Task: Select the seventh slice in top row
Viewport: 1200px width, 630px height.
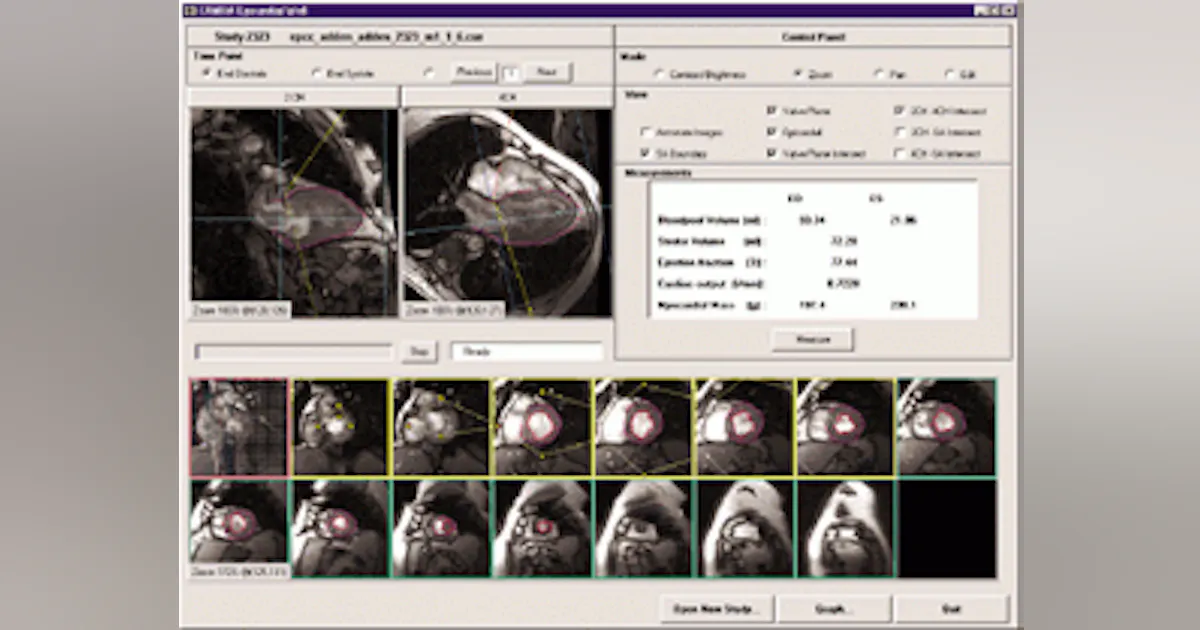Action: pos(845,427)
